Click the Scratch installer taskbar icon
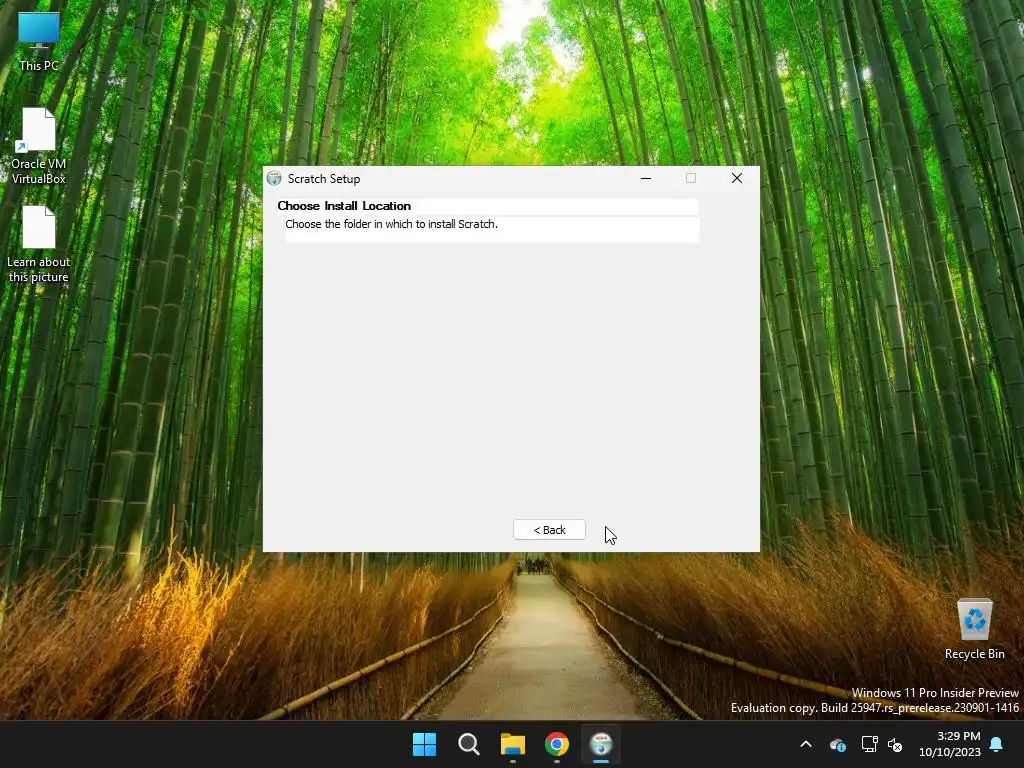Viewport: 1024px width, 768px height. (601, 744)
